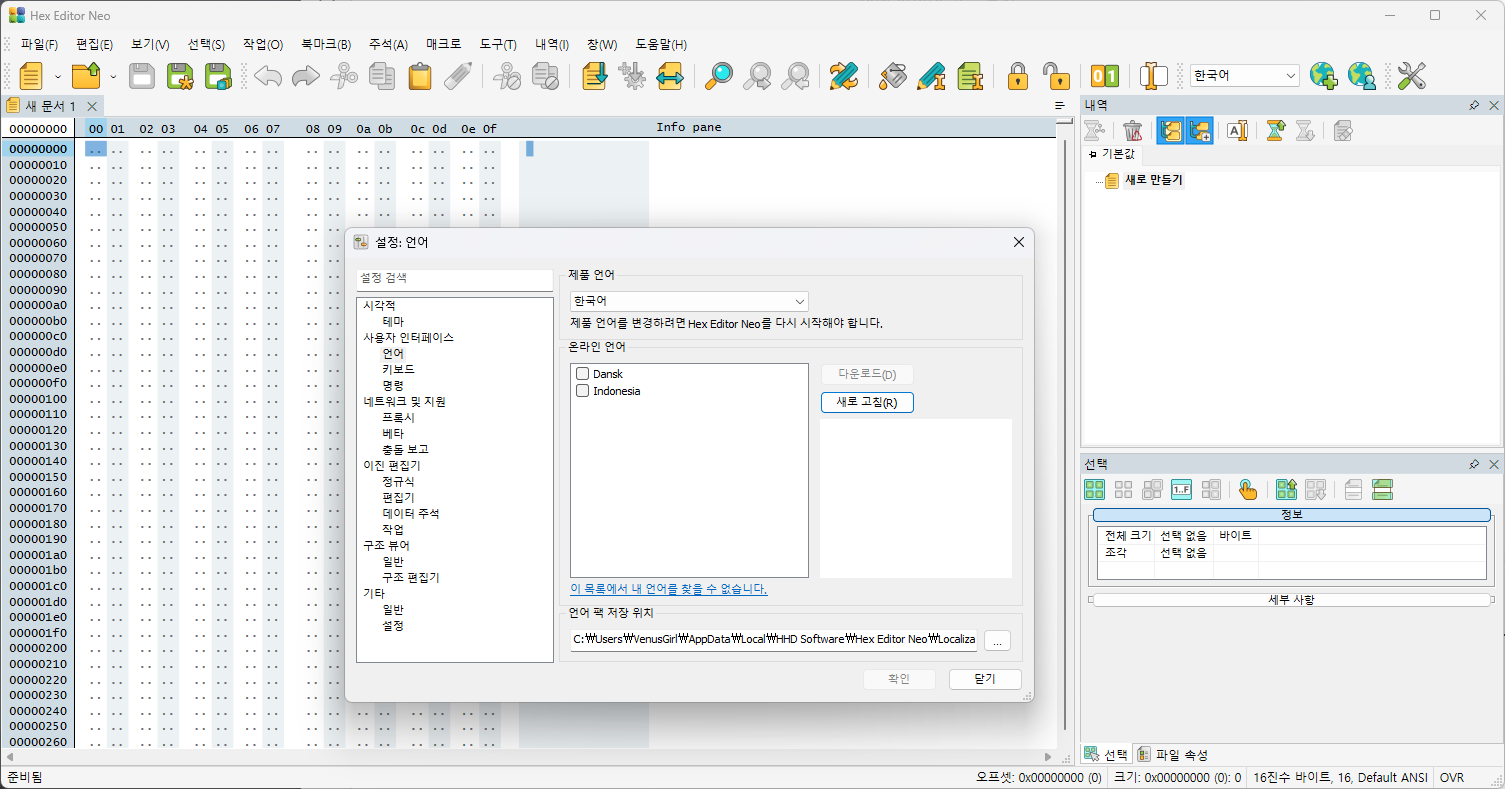Click the Find magnifier icon in toolbar
The height and width of the screenshot is (789, 1505).
719,76
